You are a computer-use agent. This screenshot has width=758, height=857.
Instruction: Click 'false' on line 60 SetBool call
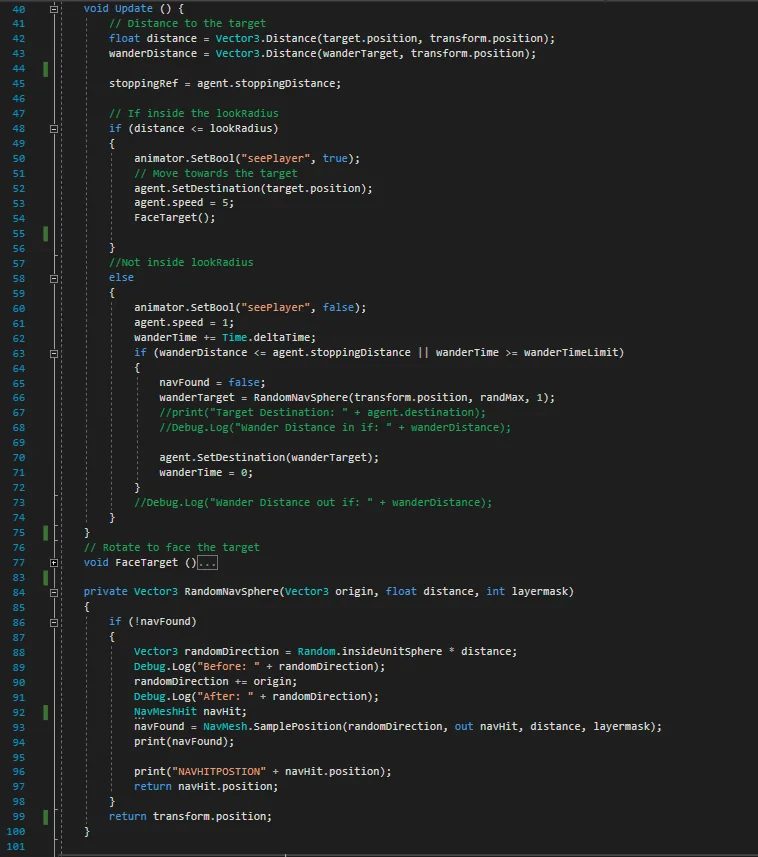(338, 308)
